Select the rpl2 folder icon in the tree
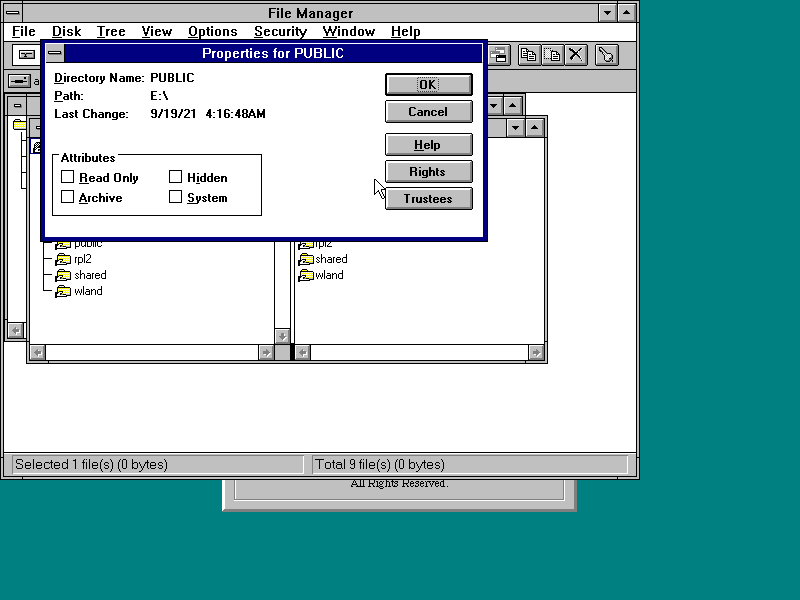800x600 pixels. click(63, 259)
